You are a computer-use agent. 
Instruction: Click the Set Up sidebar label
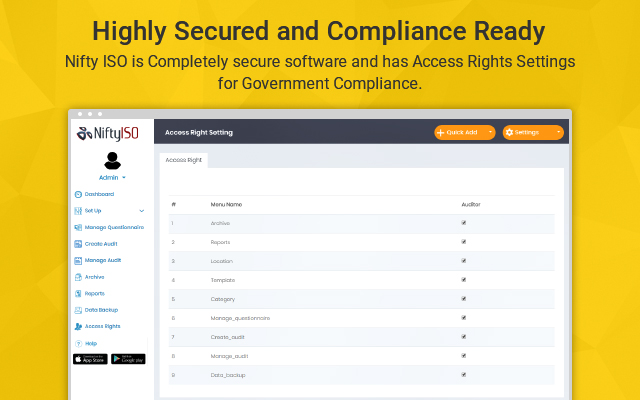click(x=93, y=211)
